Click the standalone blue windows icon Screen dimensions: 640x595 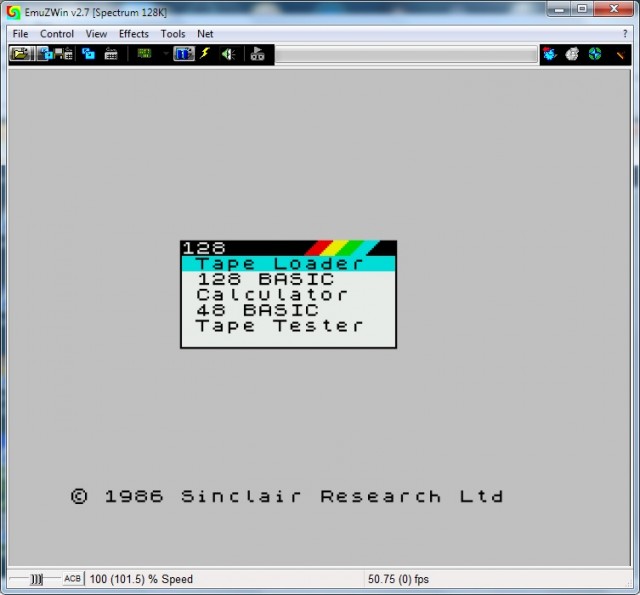88,54
